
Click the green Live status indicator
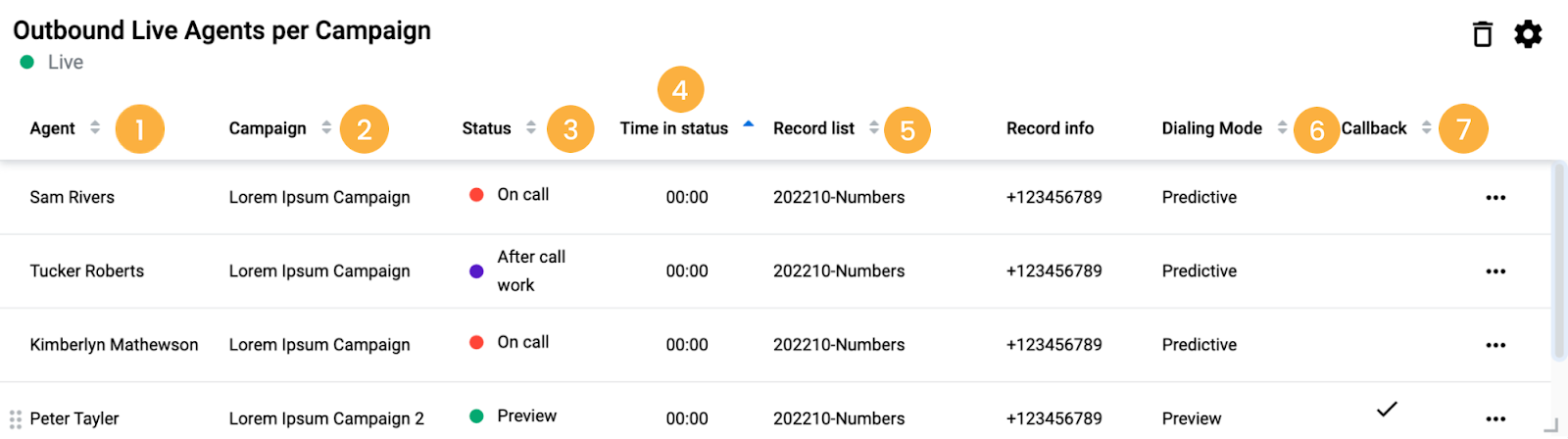point(27,62)
